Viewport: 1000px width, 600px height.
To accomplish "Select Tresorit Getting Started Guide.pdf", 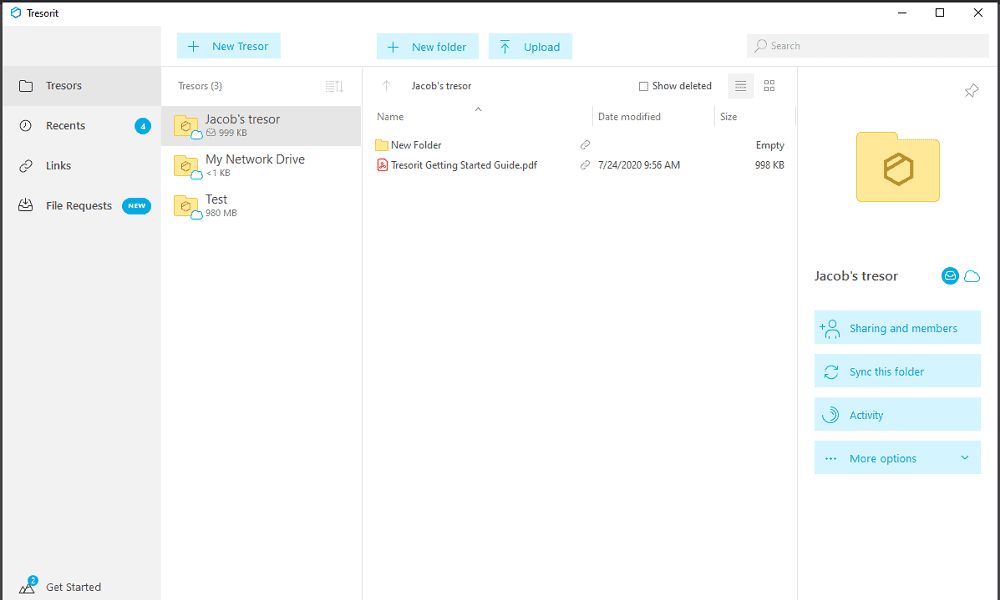I will coord(580,165).
